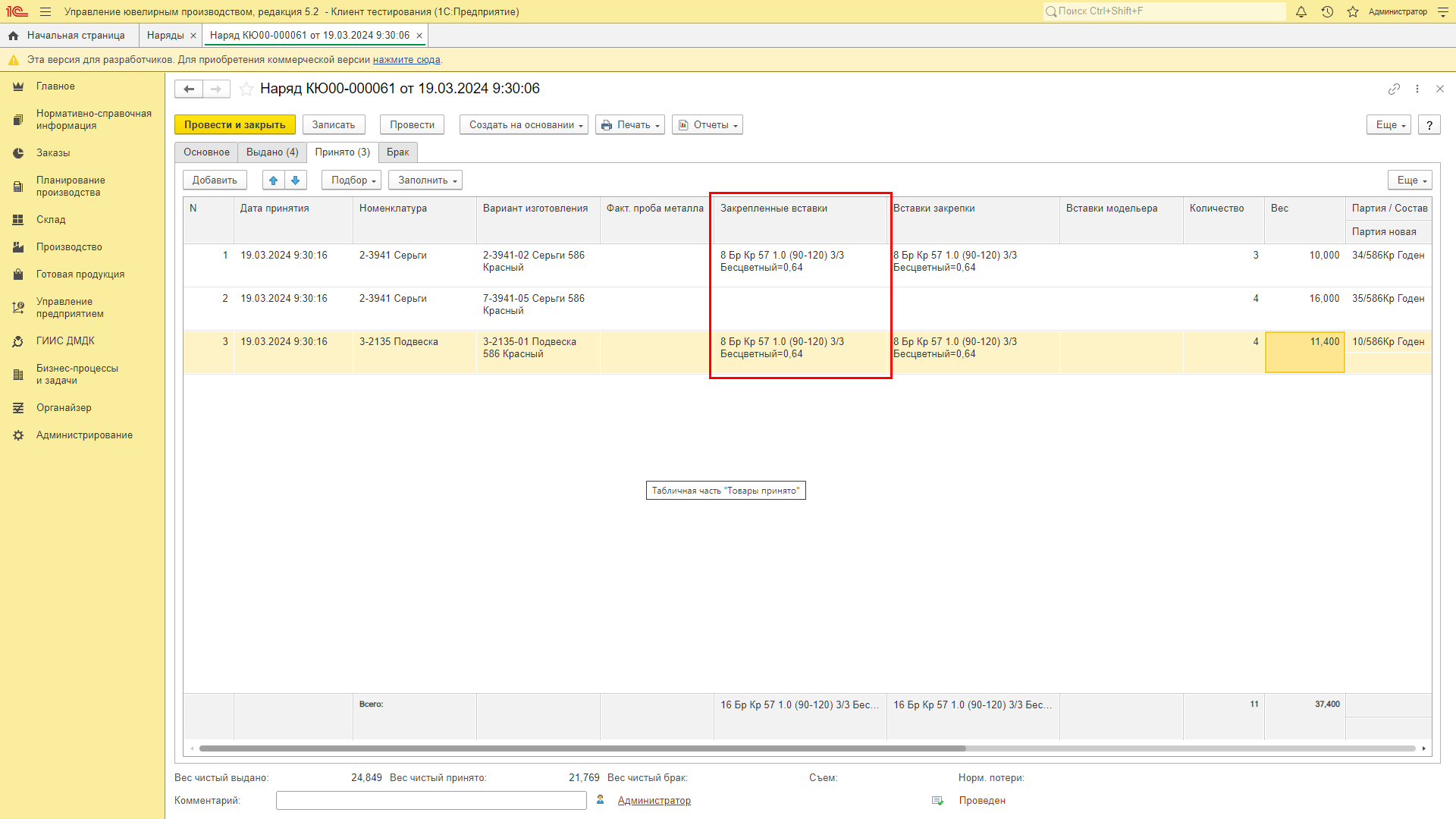Image resolution: width=1456 pixels, height=819 pixels.
Task: Switch to the Принято (3) tab
Action: tap(343, 152)
